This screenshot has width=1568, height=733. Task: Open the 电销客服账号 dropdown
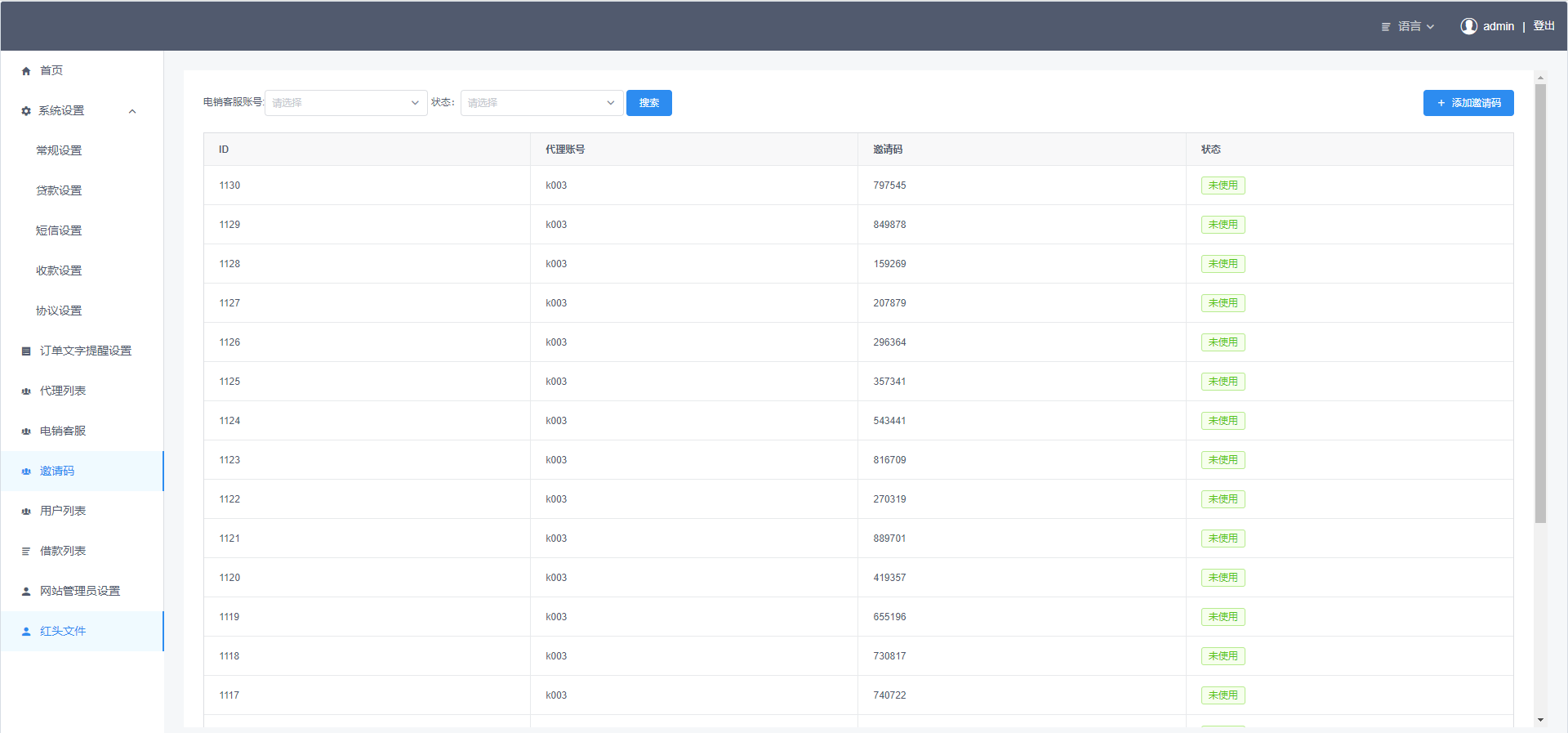tap(345, 103)
